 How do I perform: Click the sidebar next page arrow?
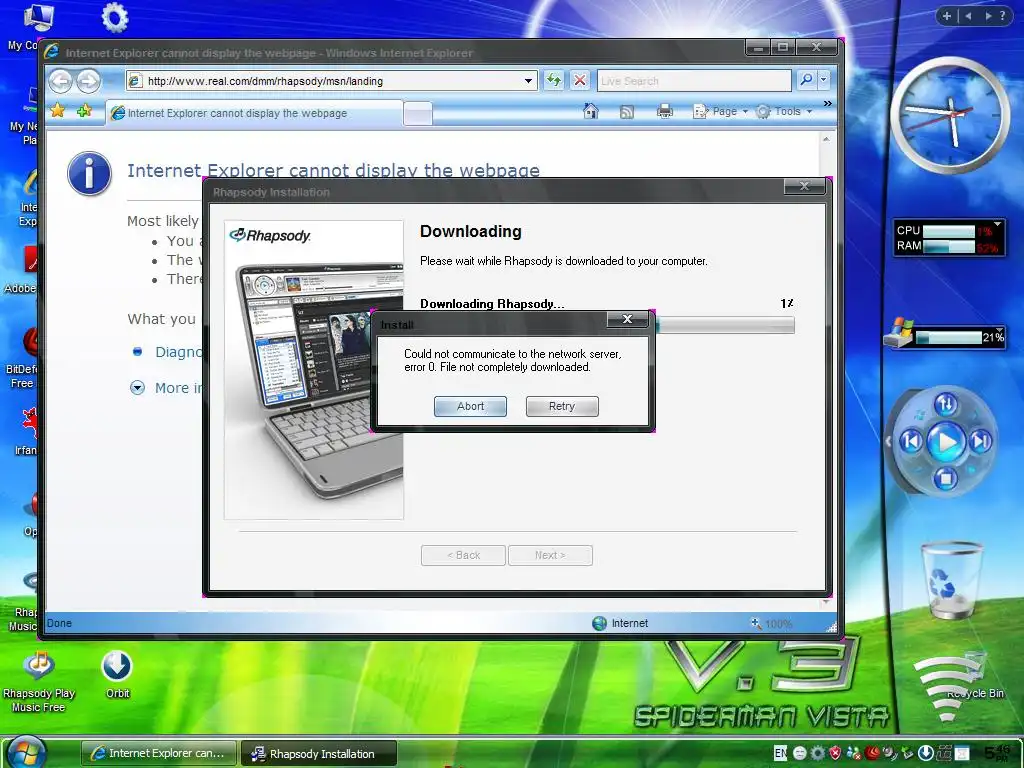988,16
